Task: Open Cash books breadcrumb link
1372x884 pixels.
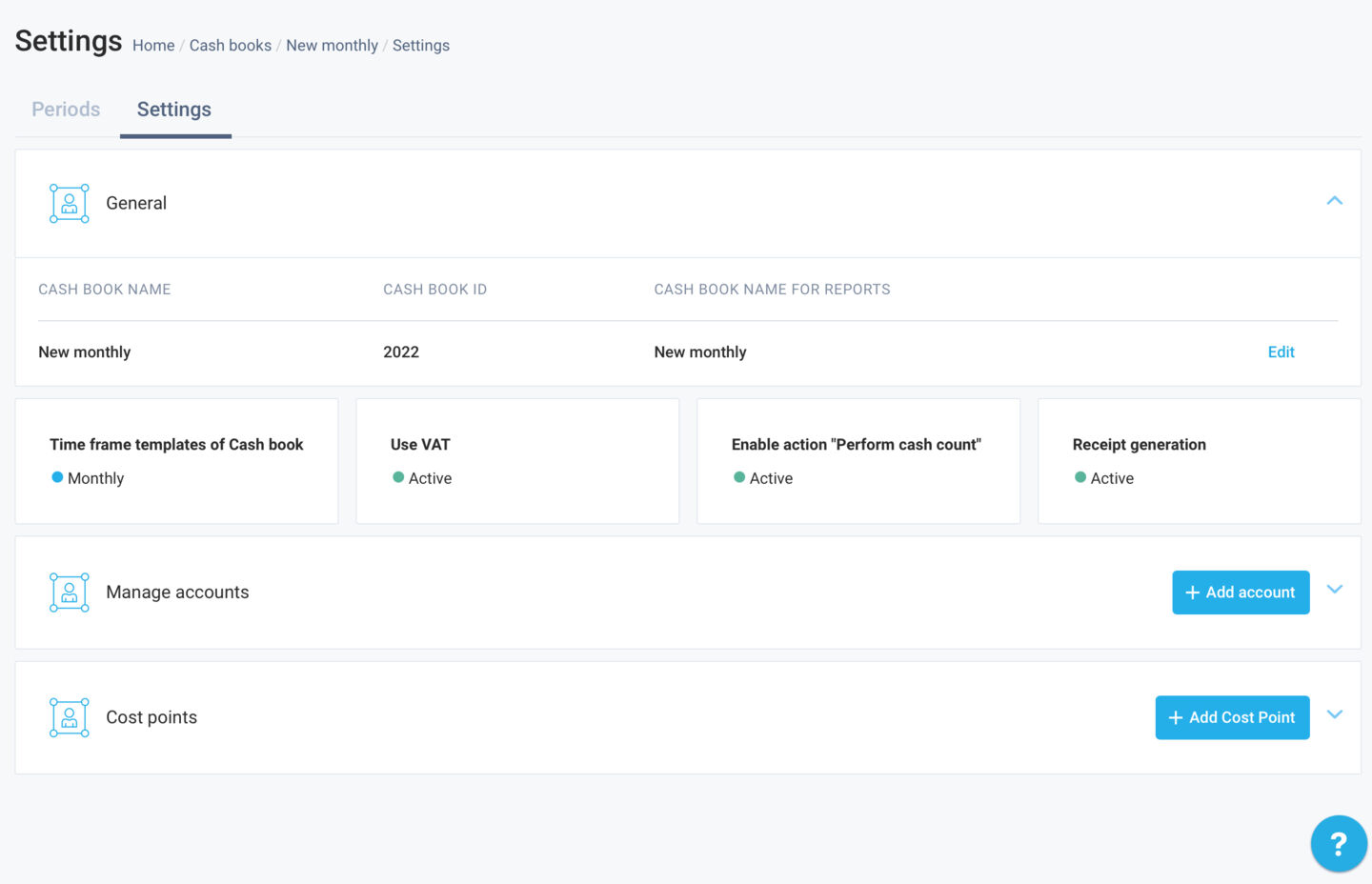Action: 231,46
